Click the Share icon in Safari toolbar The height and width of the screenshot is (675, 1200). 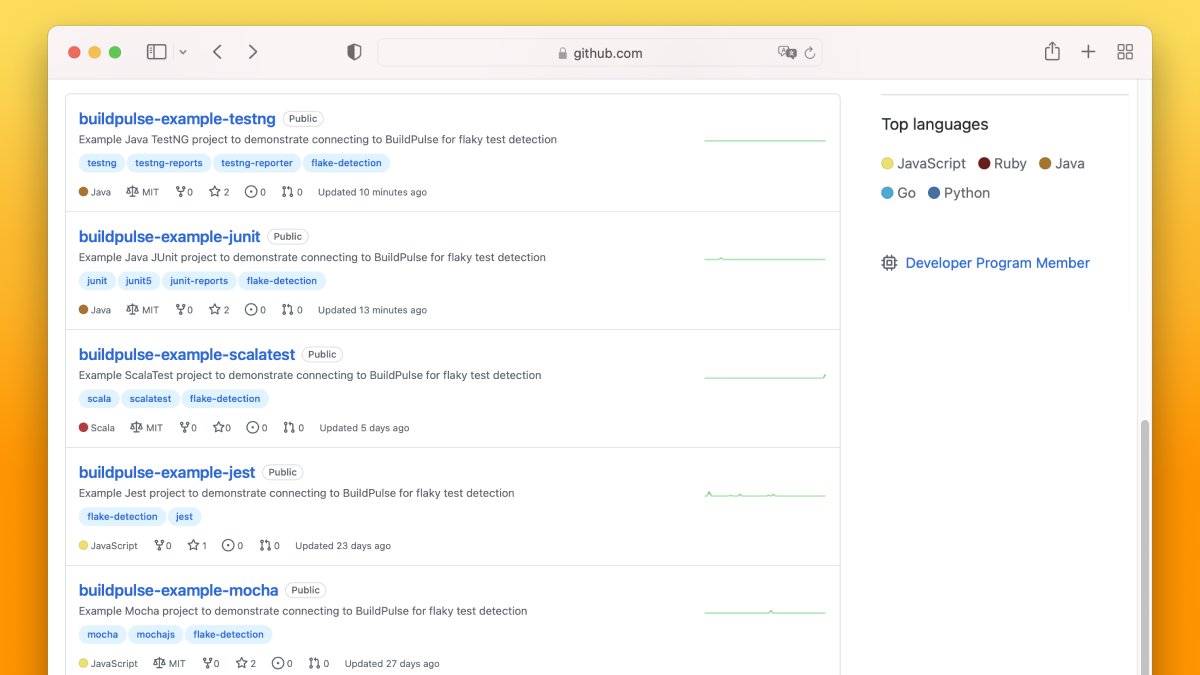[x=1052, y=51]
